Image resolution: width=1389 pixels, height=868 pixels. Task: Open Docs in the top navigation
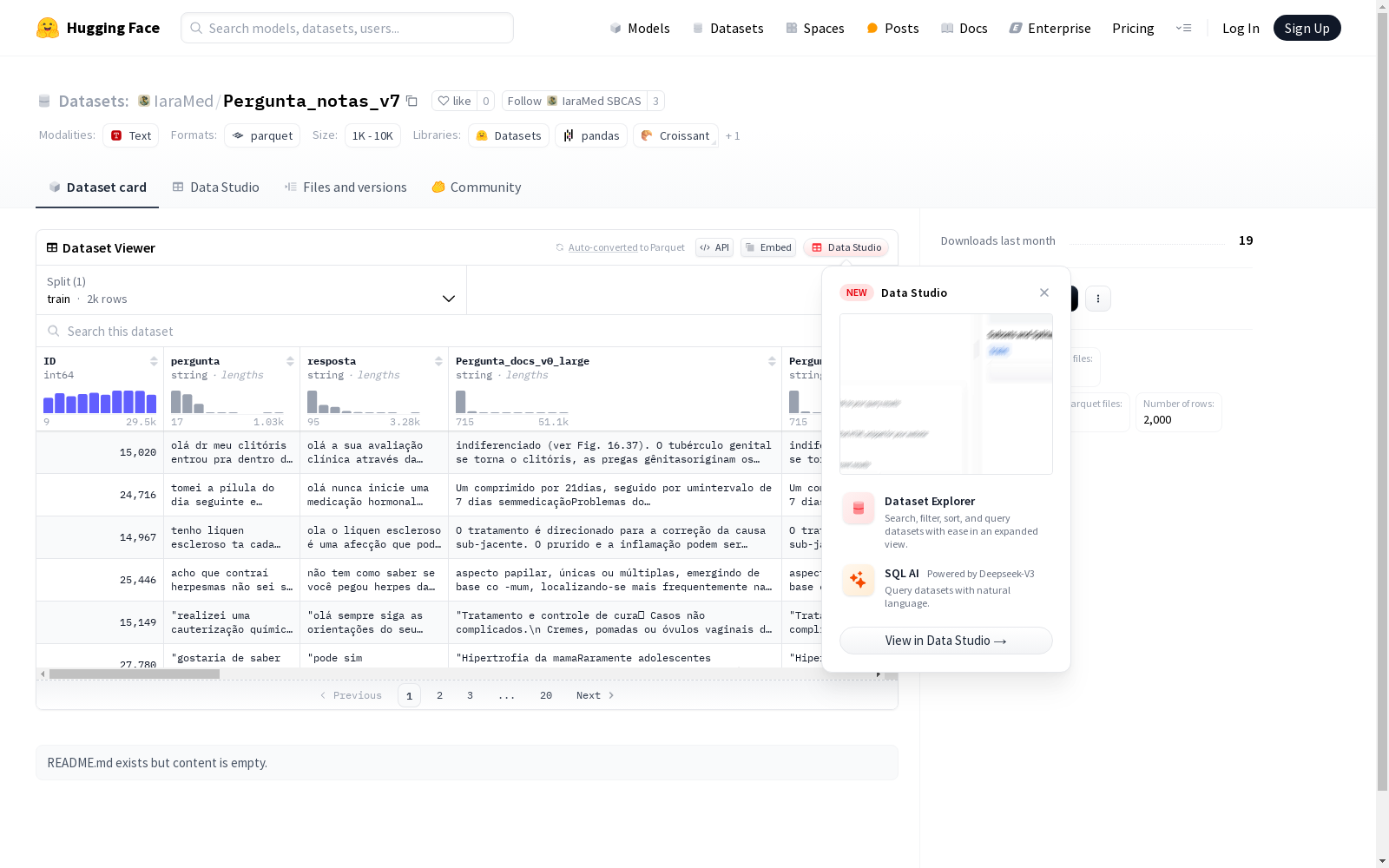pyautogui.click(x=964, y=29)
